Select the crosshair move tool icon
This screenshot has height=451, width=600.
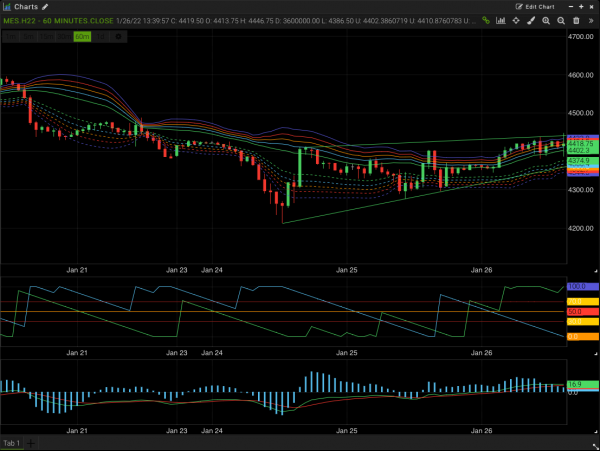pos(516,21)
